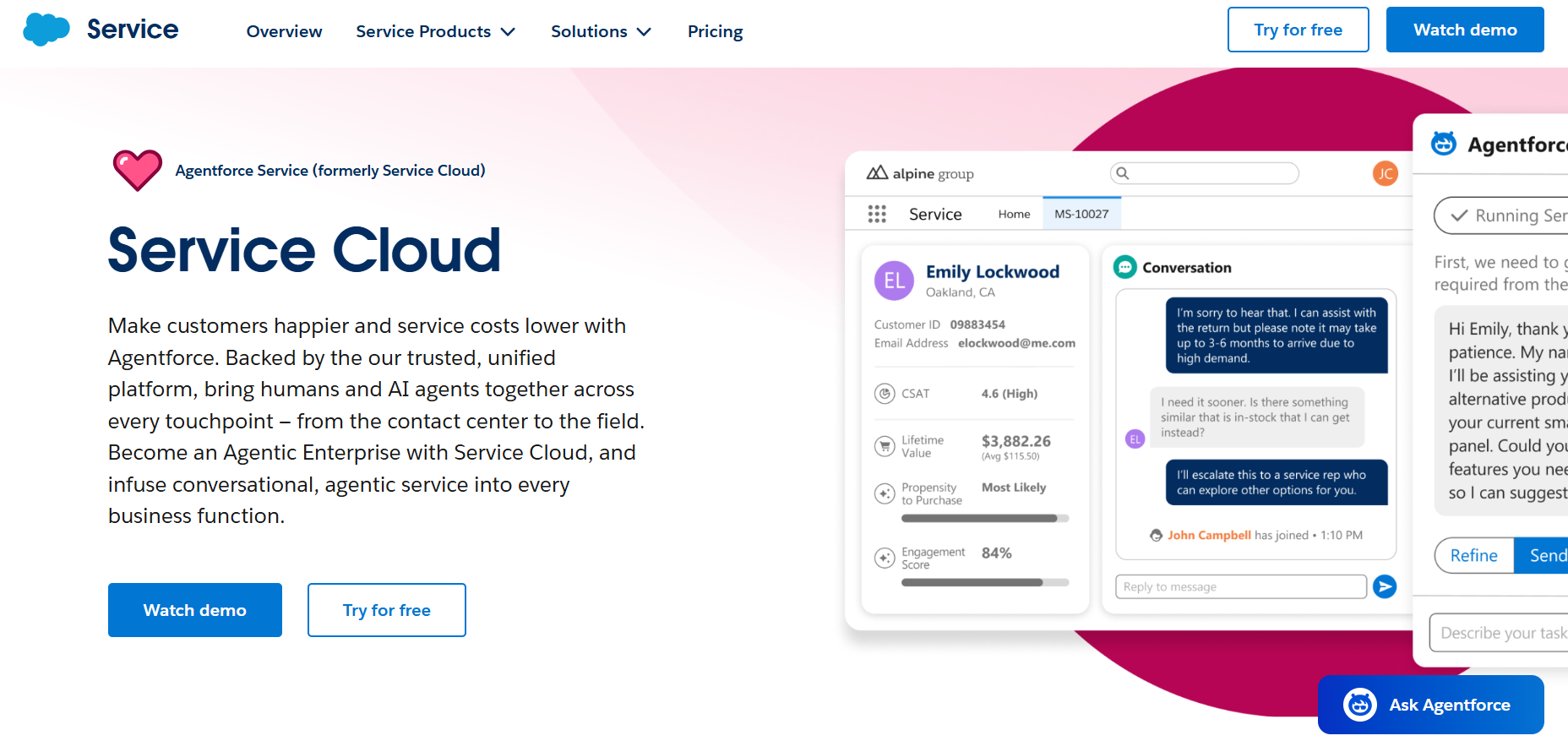
Task: Click Oakland, CA location text
Action: 961,292
